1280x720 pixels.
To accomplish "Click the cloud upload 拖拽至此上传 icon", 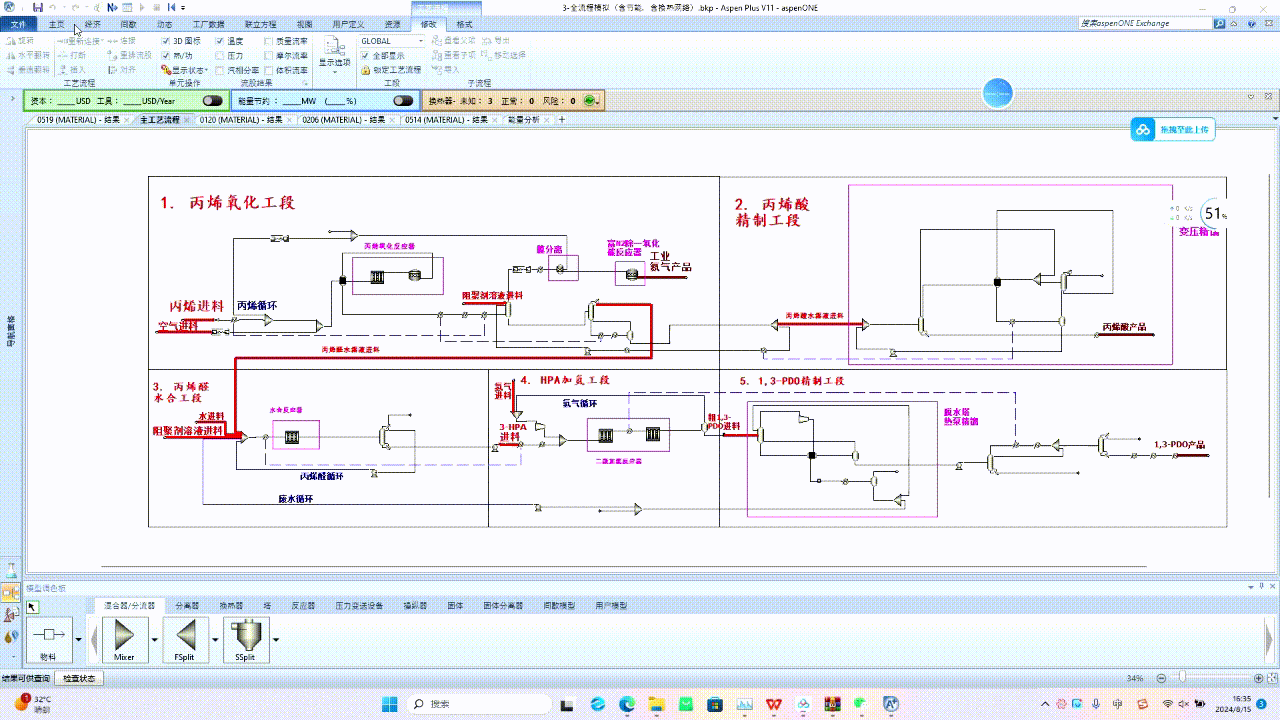I will [1144, 130].
